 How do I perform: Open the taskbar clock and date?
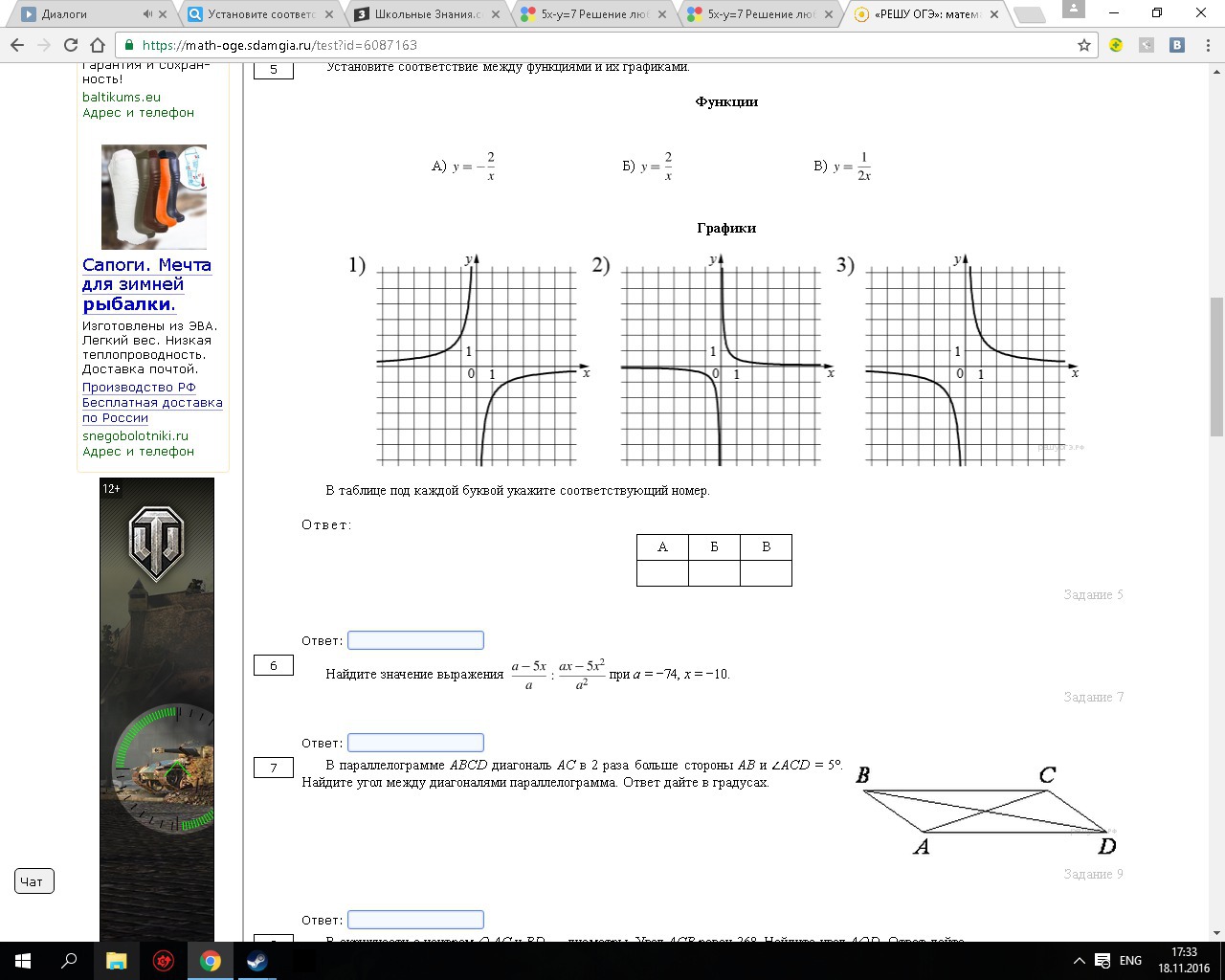[1184, 961]
